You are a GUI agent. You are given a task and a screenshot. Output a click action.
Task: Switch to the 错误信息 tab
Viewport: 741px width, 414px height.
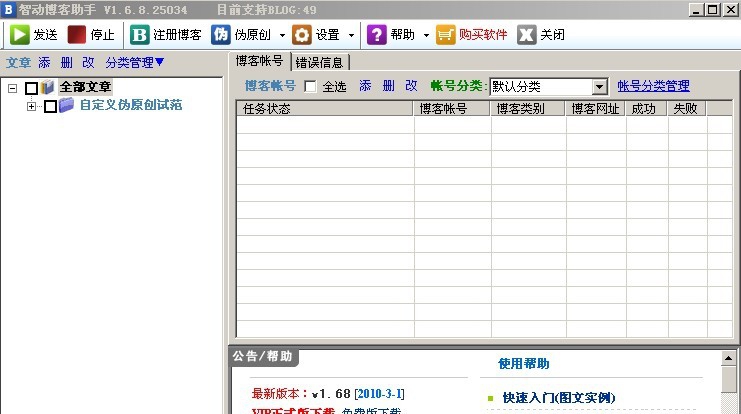point(319,62)
